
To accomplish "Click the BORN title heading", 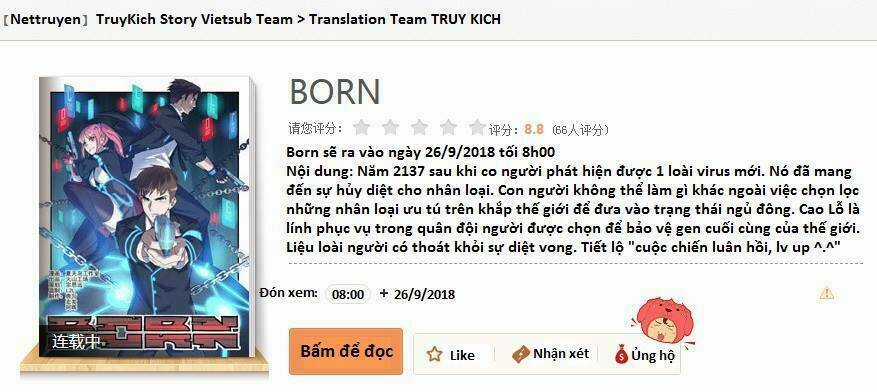I will 335,92.
